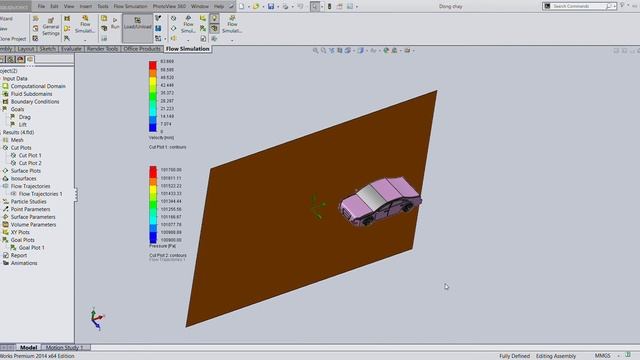Click the Zoom to Fit icon

coord(315,51)
